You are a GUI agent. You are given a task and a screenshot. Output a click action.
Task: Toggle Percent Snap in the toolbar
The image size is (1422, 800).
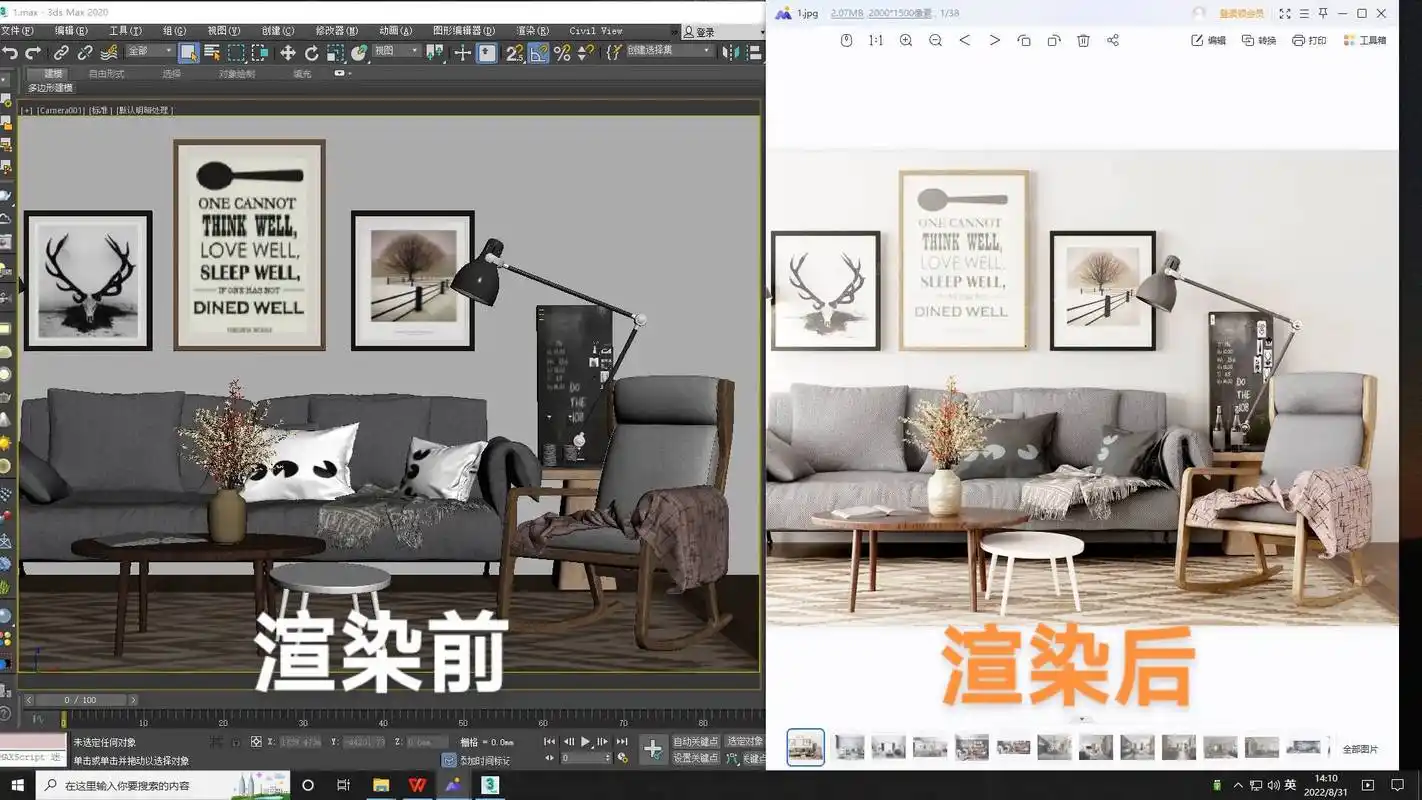click(x=562, y=53)
